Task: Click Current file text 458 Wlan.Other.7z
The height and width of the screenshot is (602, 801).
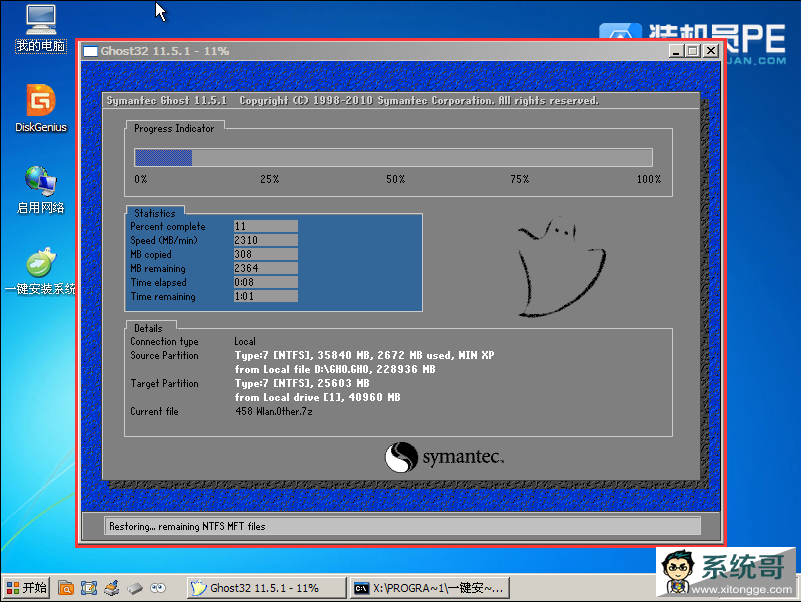Action: point(274,411)
